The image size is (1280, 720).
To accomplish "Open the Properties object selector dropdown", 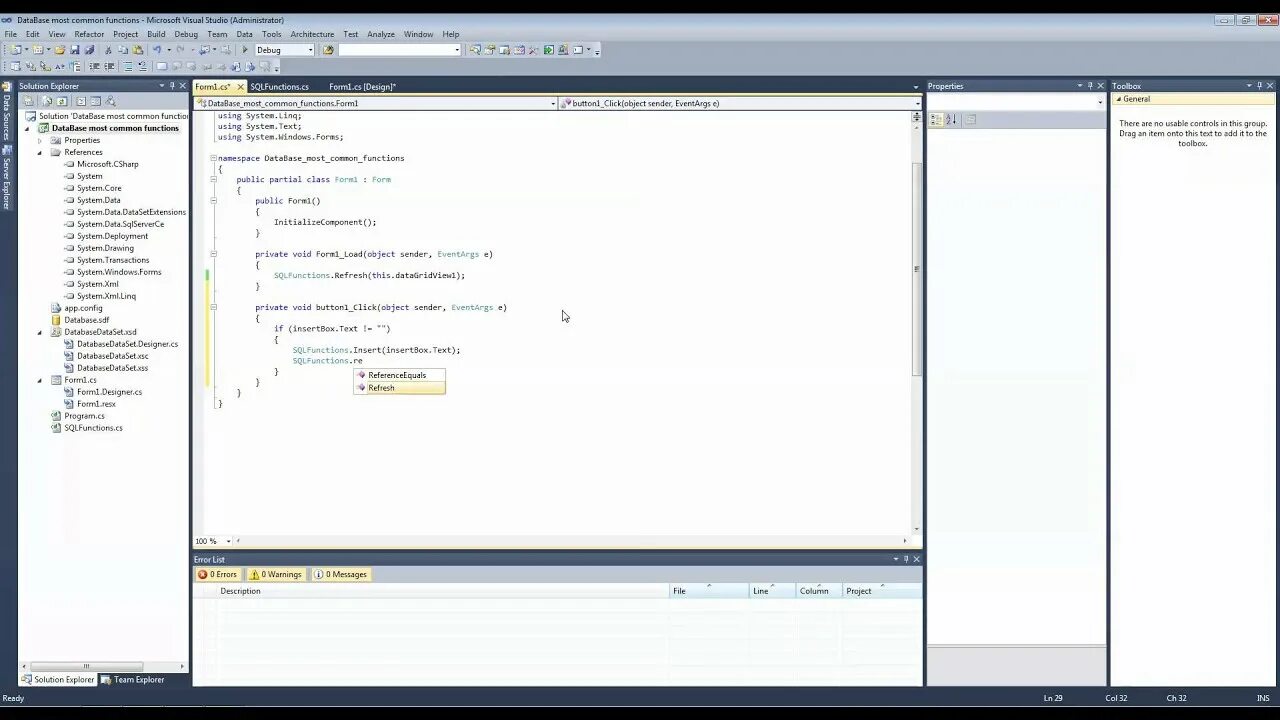I will [1100, 102].
